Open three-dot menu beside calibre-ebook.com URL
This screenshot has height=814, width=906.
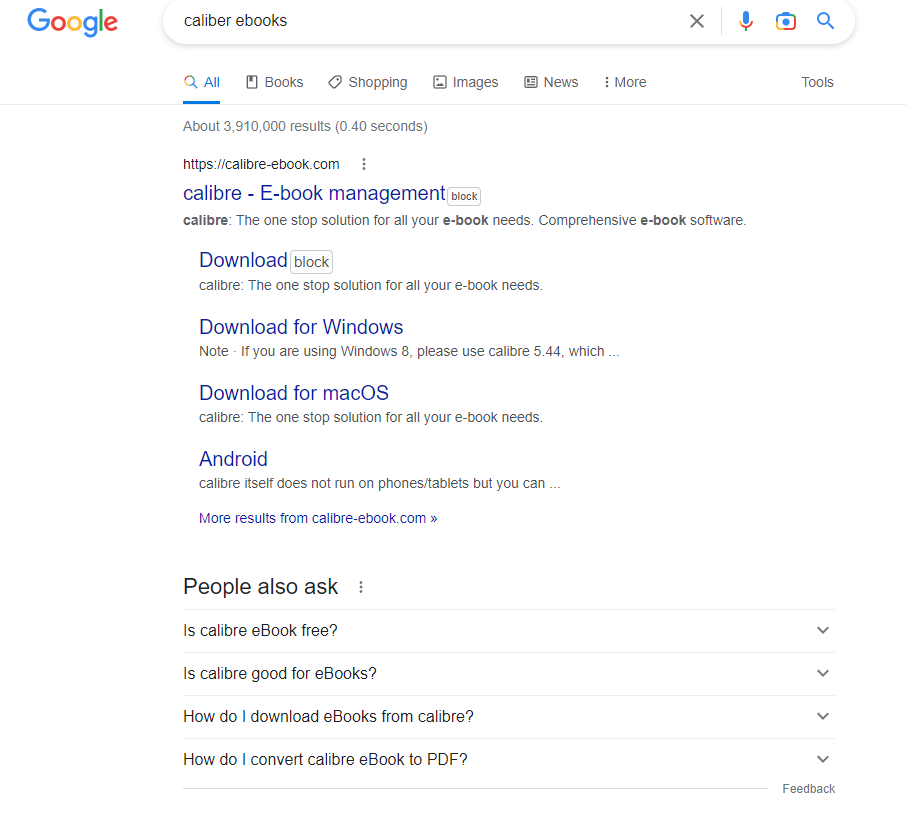(364, 164)
